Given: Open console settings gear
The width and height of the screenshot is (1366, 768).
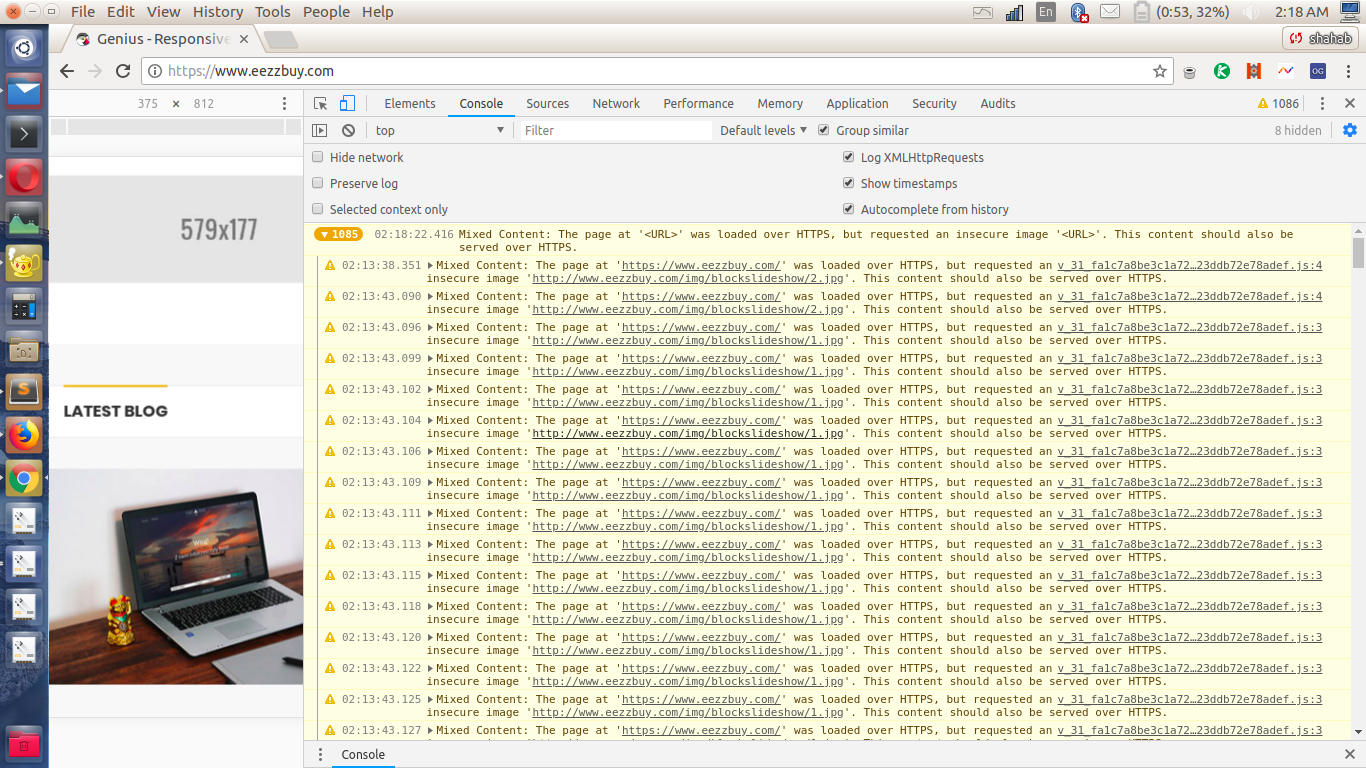Looking at the screenshot, I should point(1350,130).
